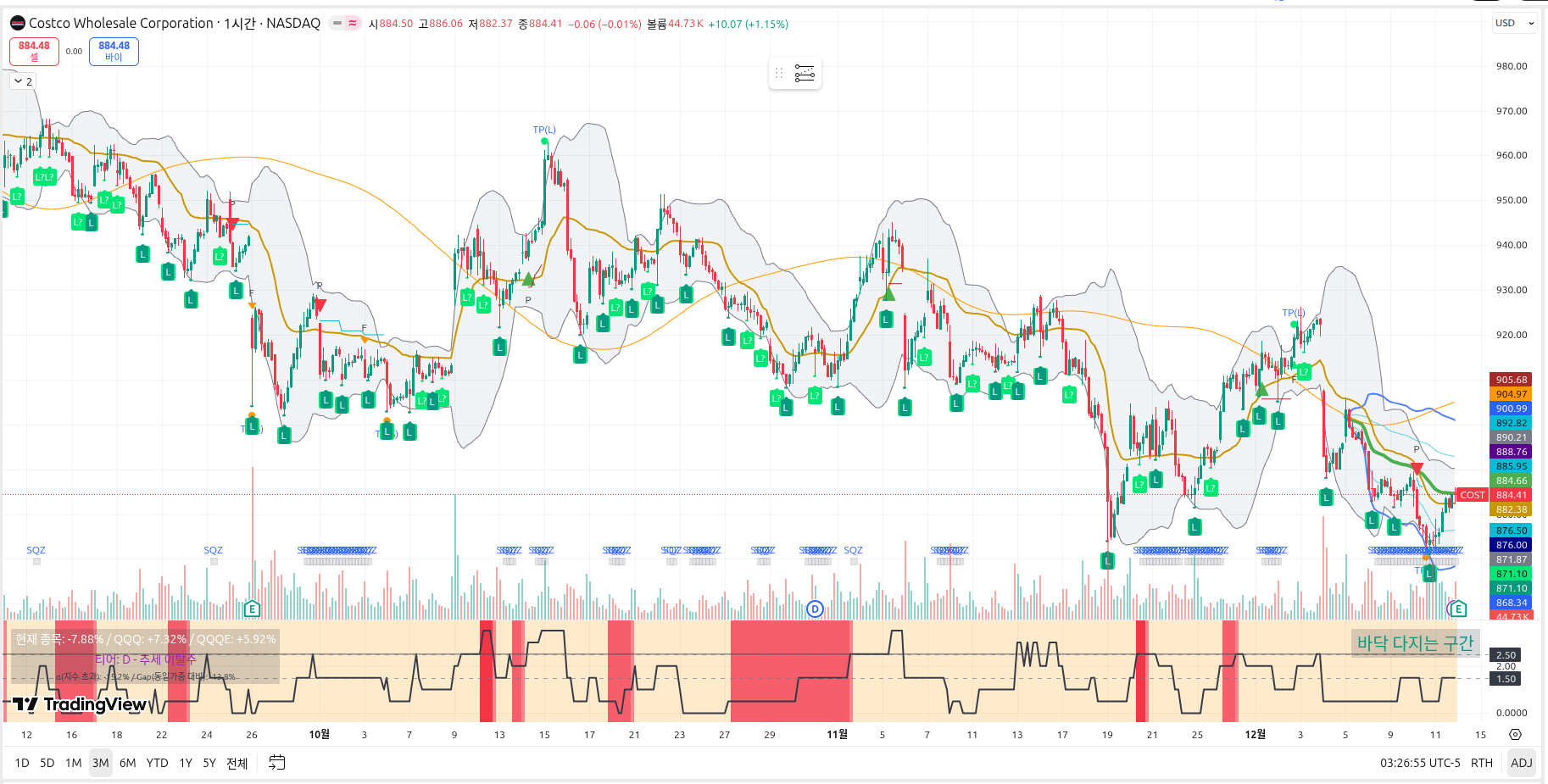This screenshot has width=1548, height=784.
Task: Click the 0.00 spread value between buy/sell
Action: (x=74, y=52)
